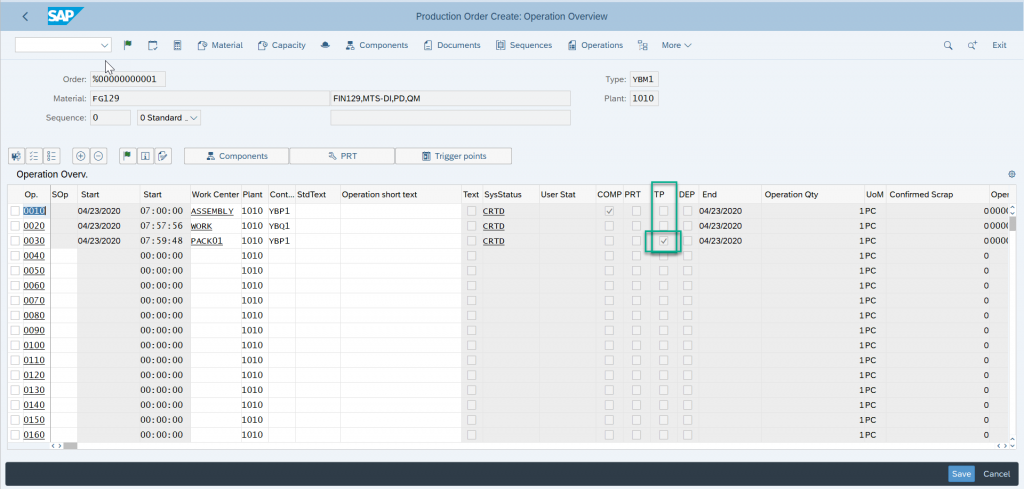The image size is (1024, 489).
Task: Expand the More menu
Action: coord(677,45)
